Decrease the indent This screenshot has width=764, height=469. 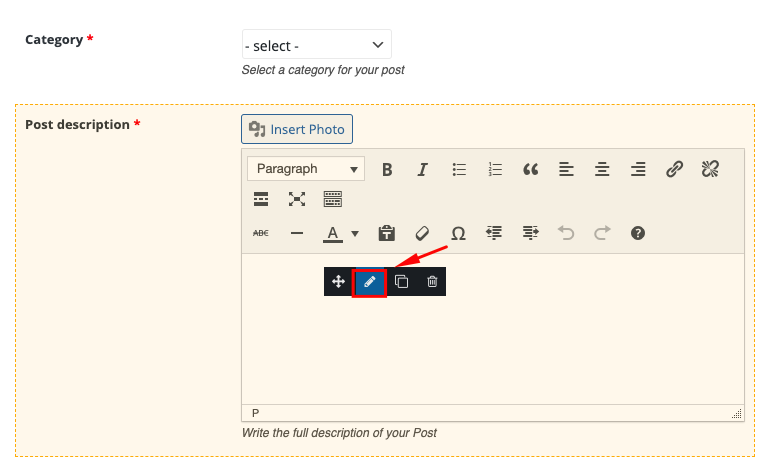(494, 233)
